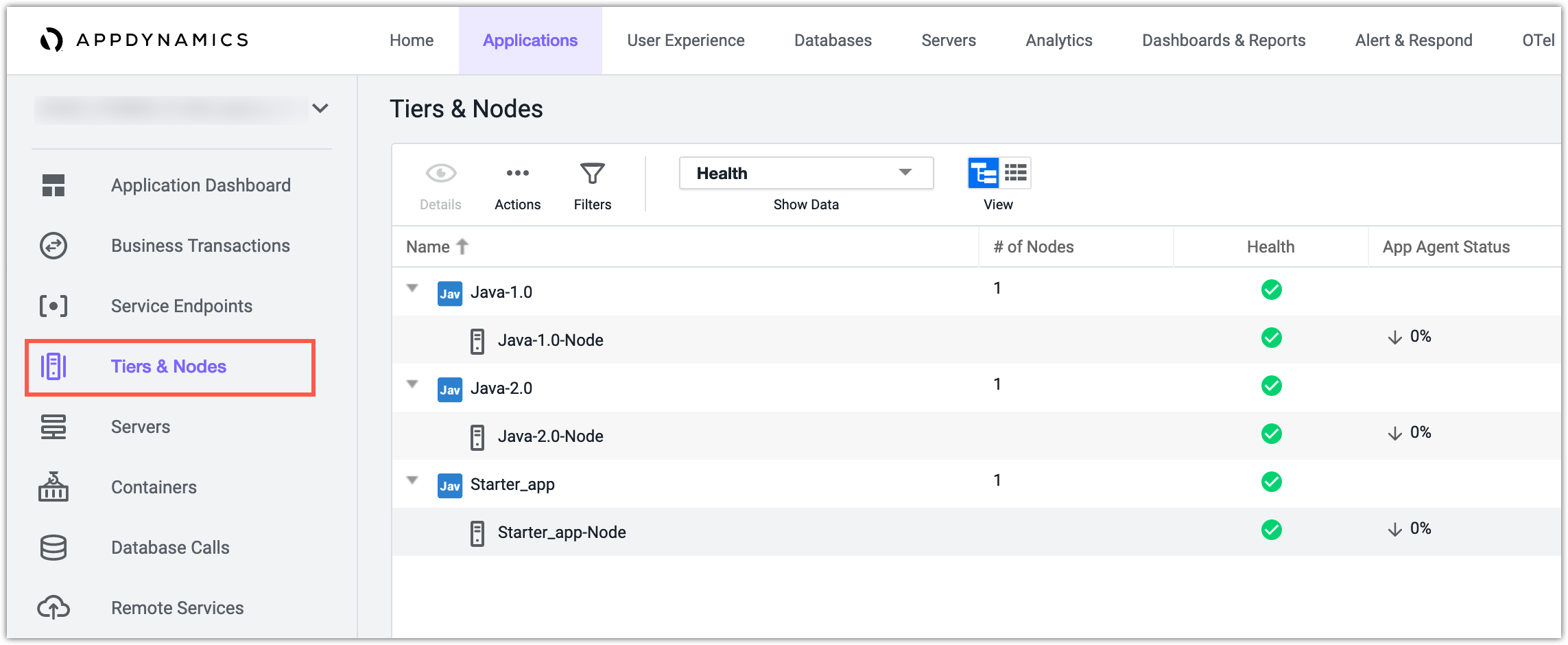1568x645 pixels.
Task: Click the Java-2.0-Node health check icon
Action: point(1272,434)
